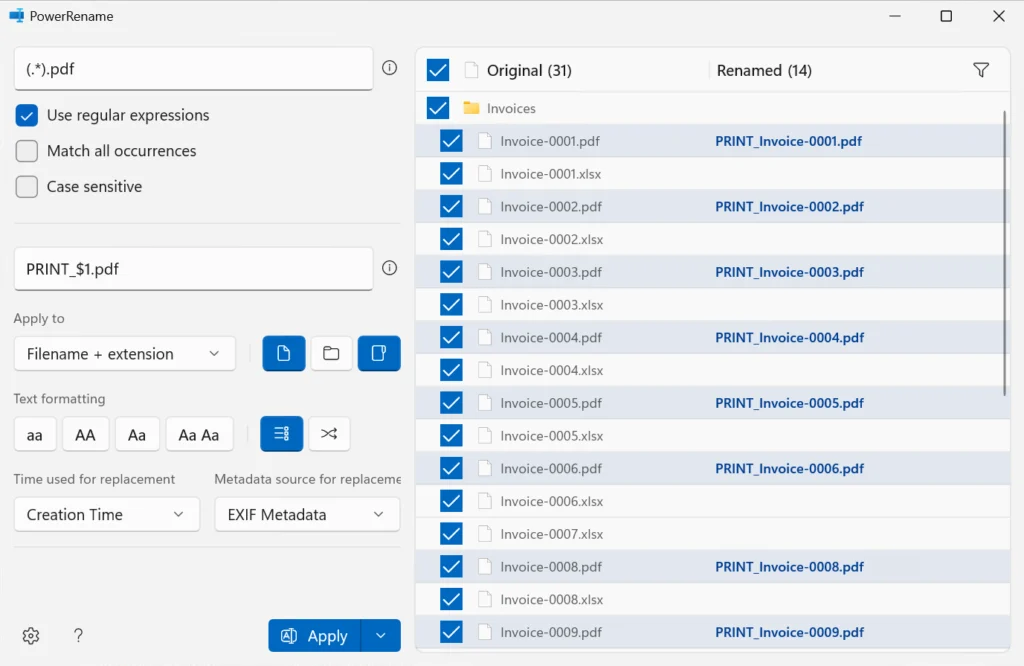Uncheck the Invoice-0001.pdf checkbox
Screen dimensions: 1024x666
tap(451, 141)
